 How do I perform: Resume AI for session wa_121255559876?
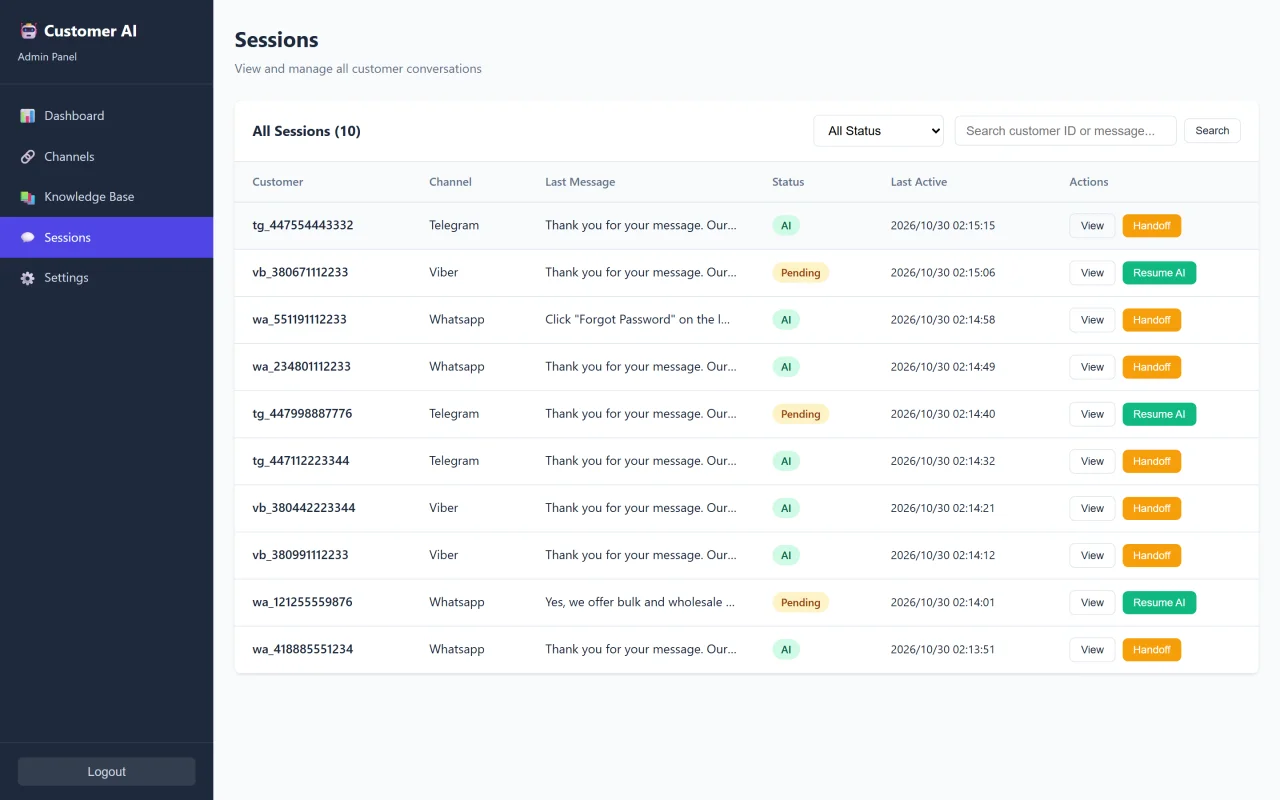[1159, 602]
